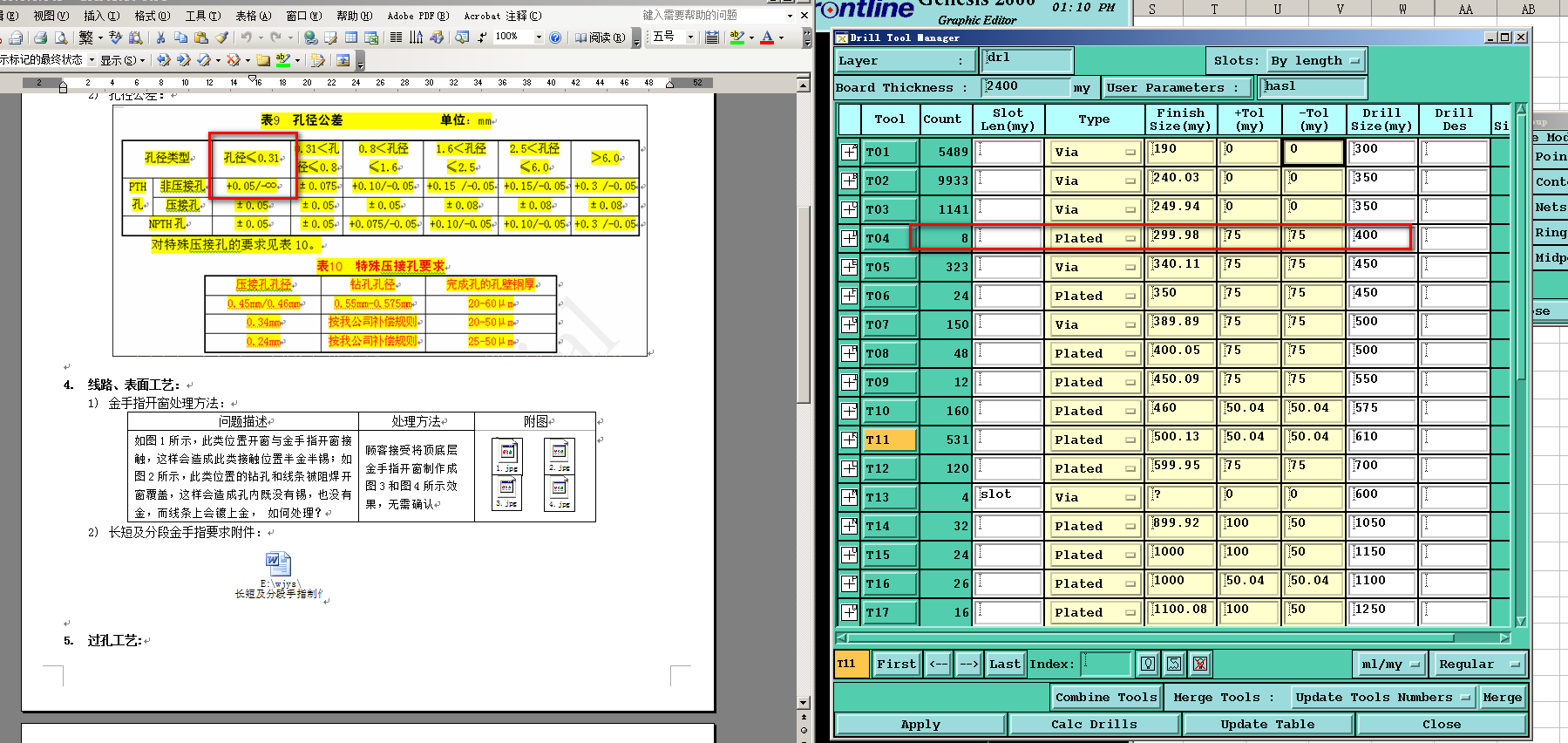Click the 繁 Chinese conversion icon

85,37
